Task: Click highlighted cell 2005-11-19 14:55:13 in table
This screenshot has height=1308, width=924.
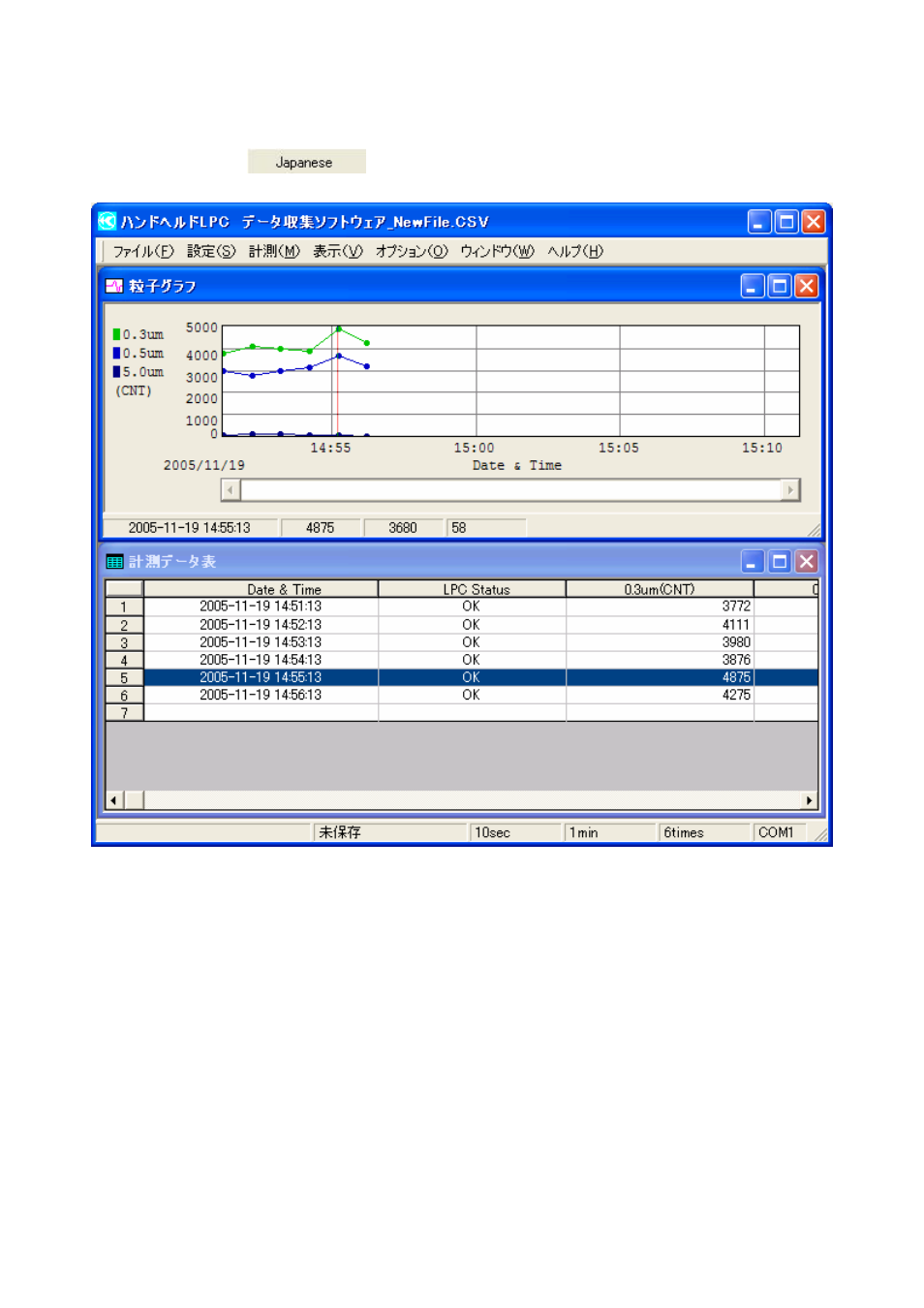Action: pyautogui.click(x=261, y=677)
